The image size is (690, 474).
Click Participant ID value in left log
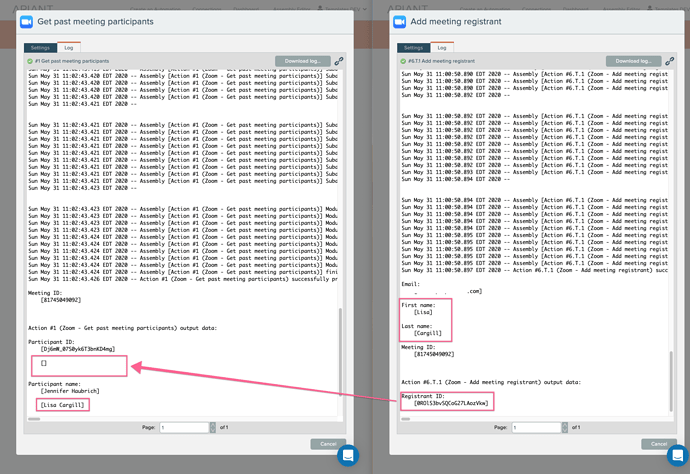78,349
